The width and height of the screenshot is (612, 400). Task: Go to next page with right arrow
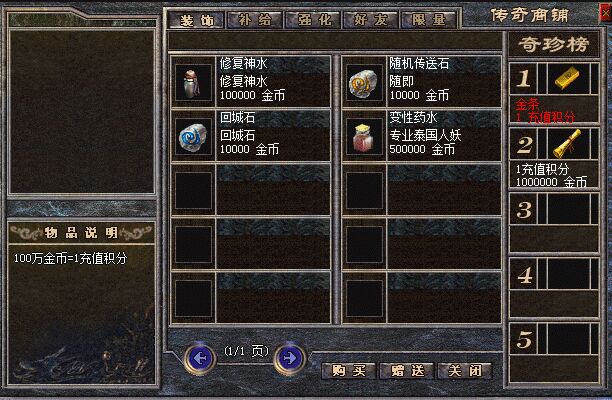pos(290,358)
